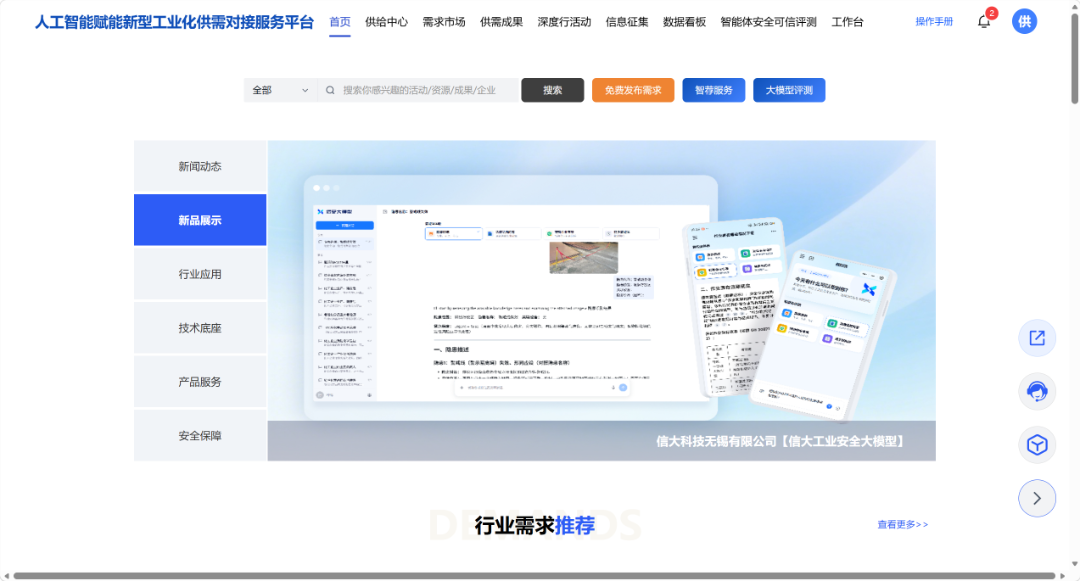Click the vertical scrollbar down arrow
This screenshot has height=581, width=1080.
pyautogui.click(x=1074, y=564)
